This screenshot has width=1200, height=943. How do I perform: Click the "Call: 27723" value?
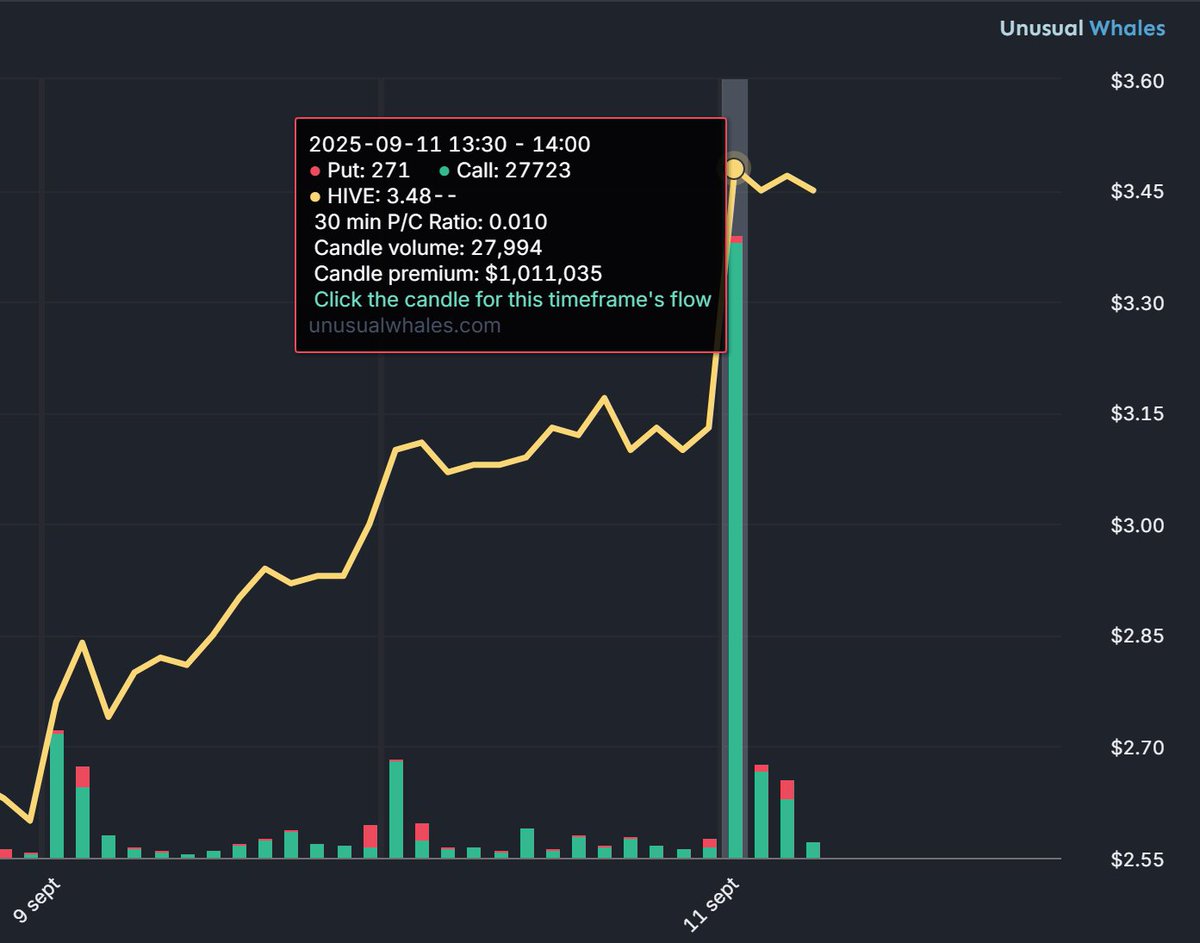pos(513,170)
